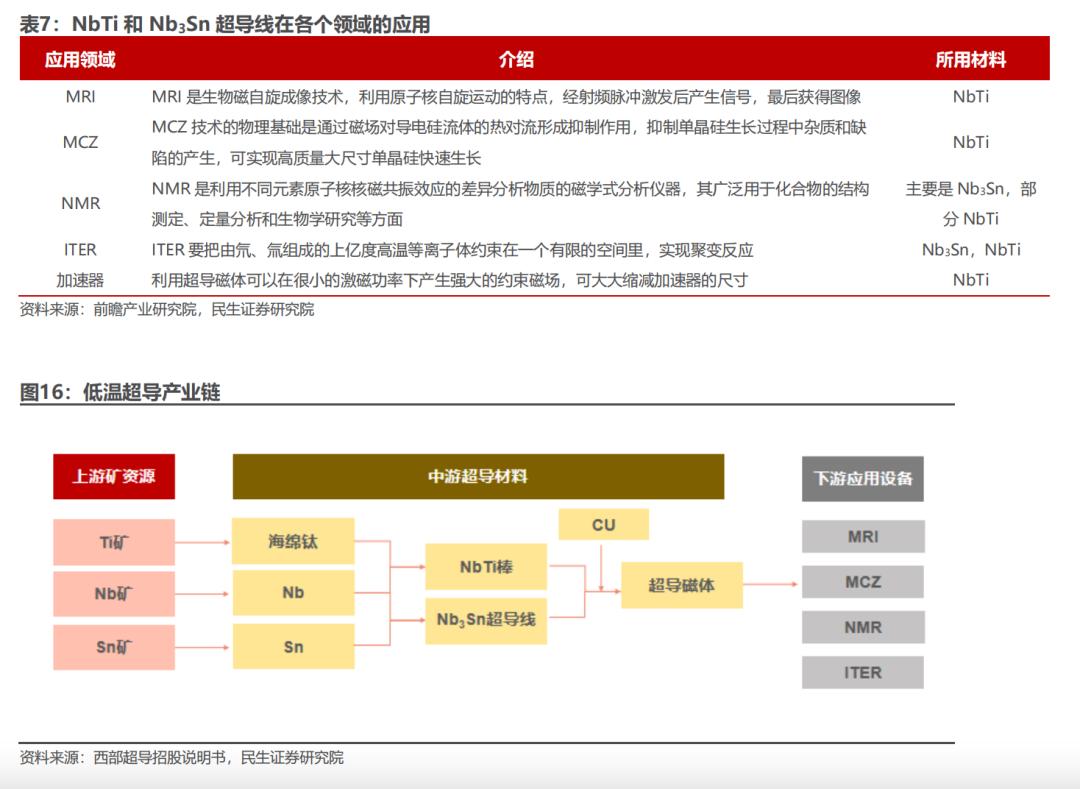
Task: Click the NMR description starting 'NMR 是利用不同元素'
Action: coord(510,204)
